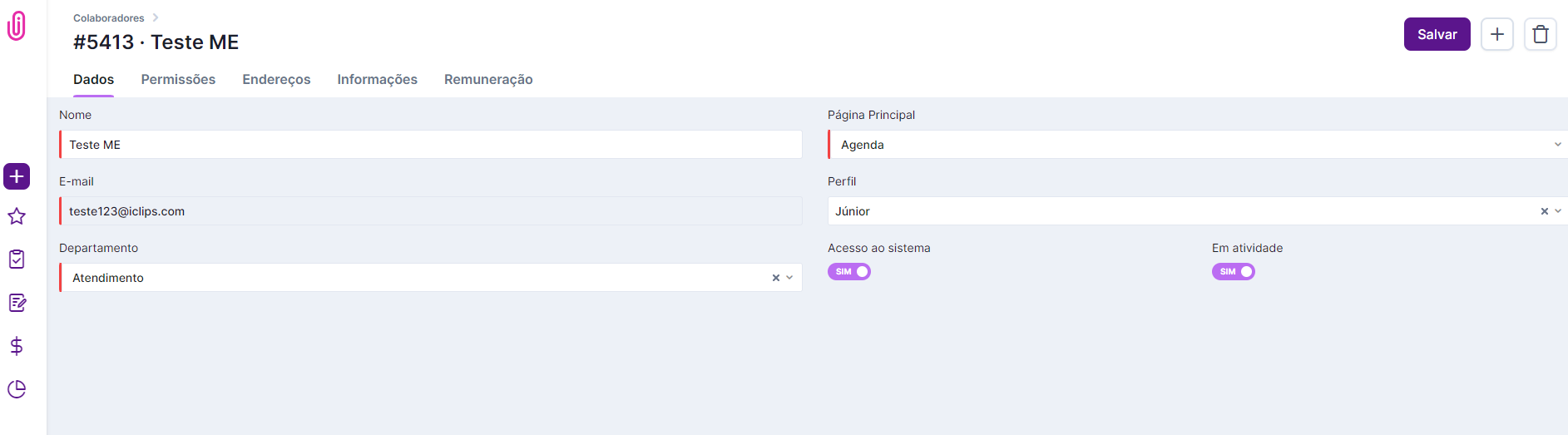Go back to Colaboradores breadcrumb
This screenshot has height=435, width=1568.
[x=109, y=18]
